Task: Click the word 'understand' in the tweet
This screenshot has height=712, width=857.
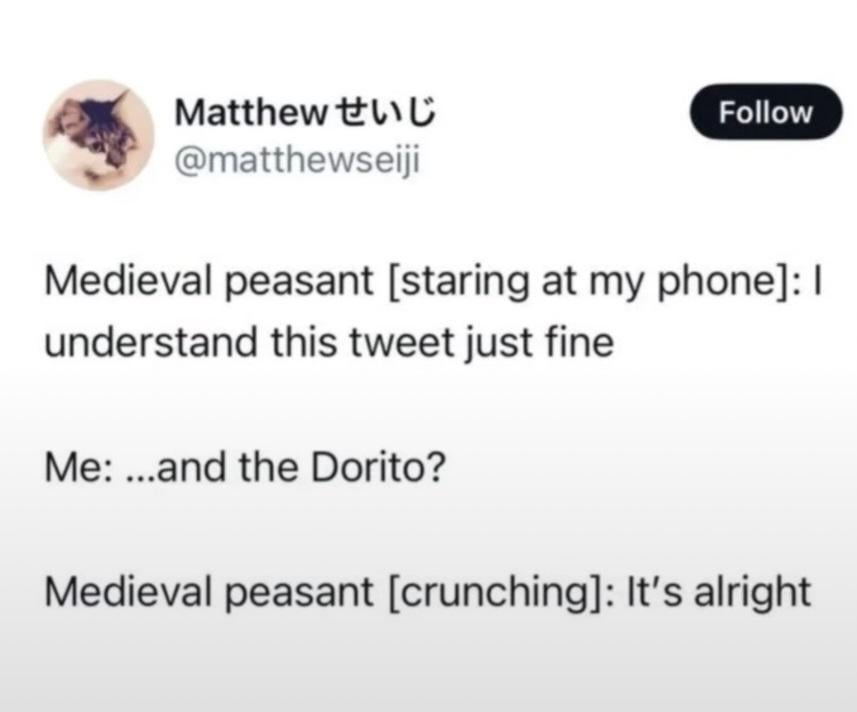Action: coord(151,343)
